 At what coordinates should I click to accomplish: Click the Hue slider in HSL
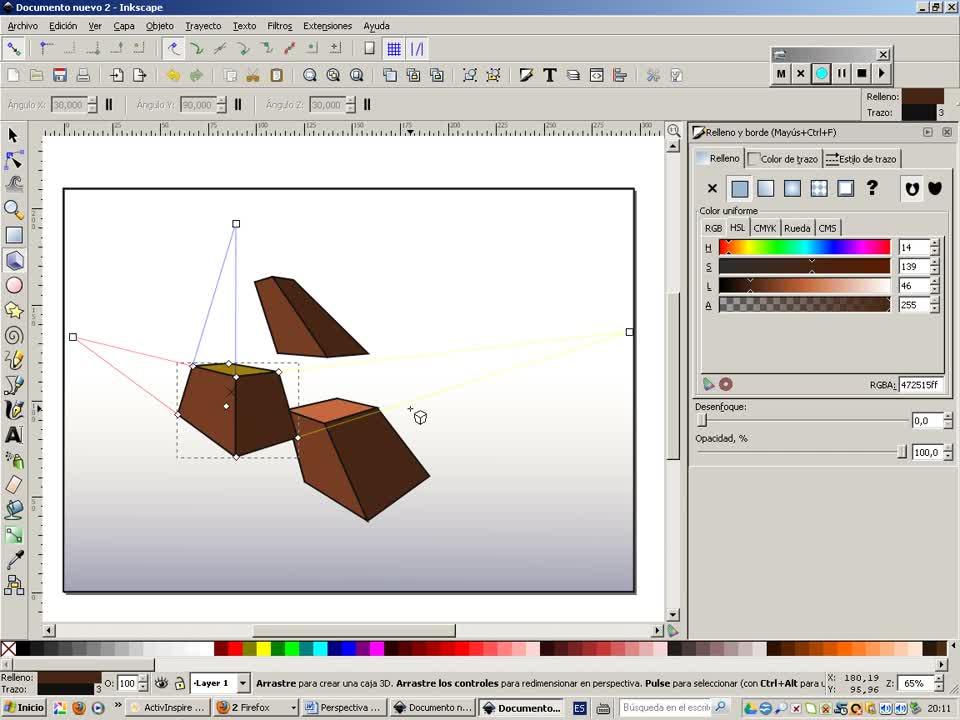pos(804,247)
